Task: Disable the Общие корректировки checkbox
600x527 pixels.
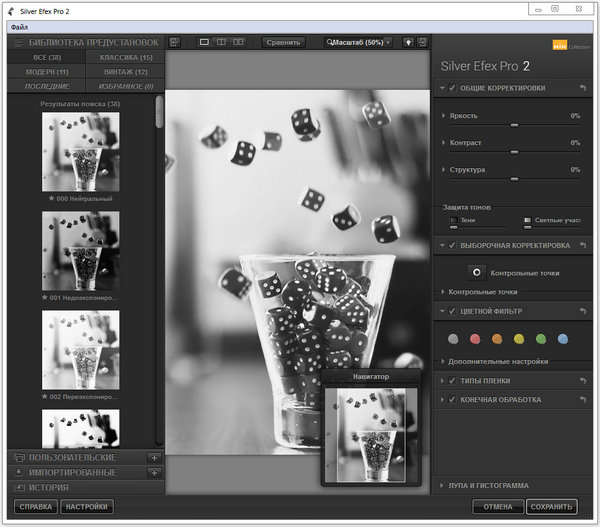Action: click(453, 88)
